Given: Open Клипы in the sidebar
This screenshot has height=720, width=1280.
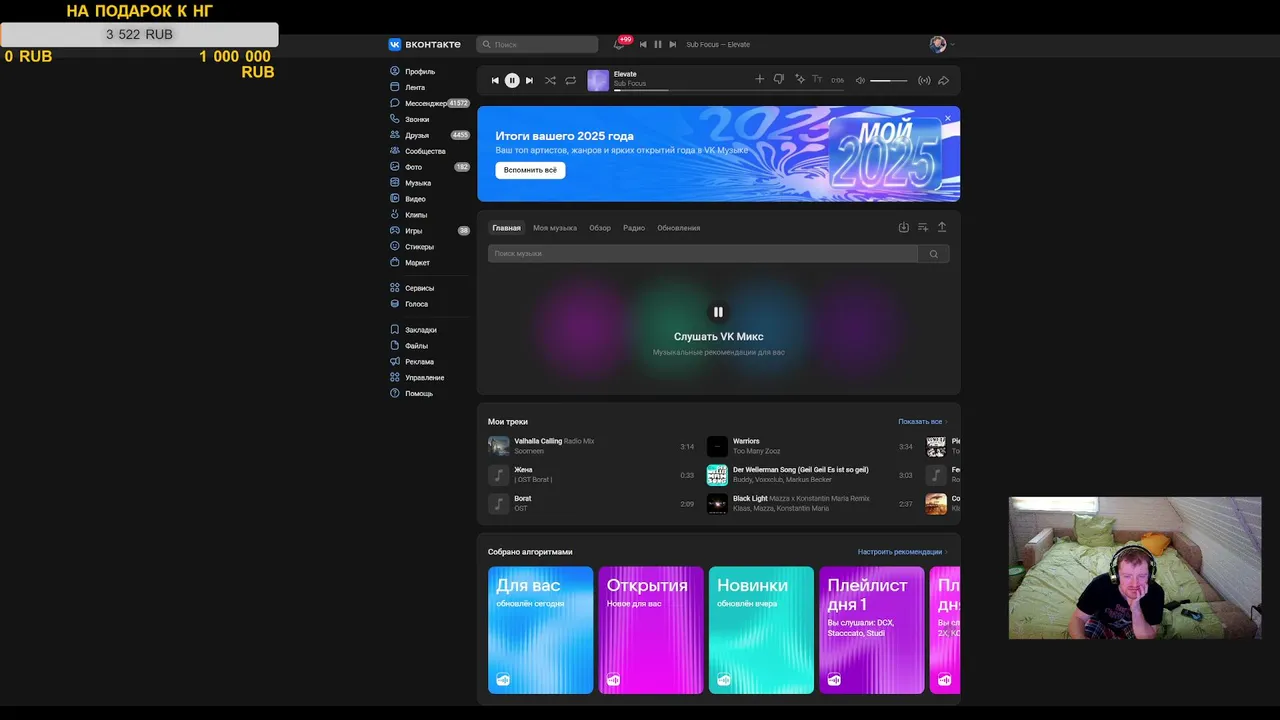Looking at the screenshot, I should point(429,215).
